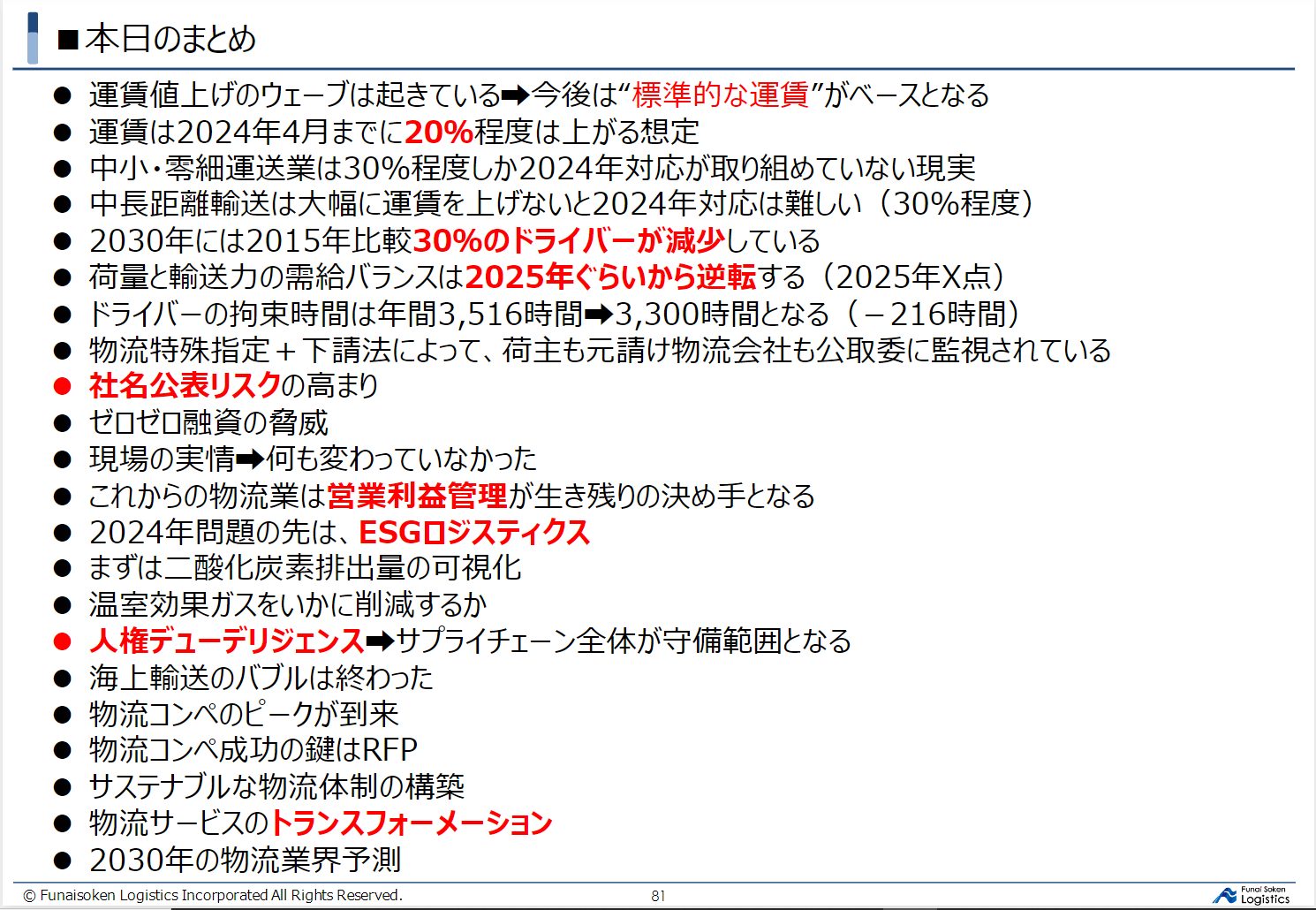Click the arrow after 現場の実情
The height and width of the screenshot is (910, 1316).
coord(250,459)
